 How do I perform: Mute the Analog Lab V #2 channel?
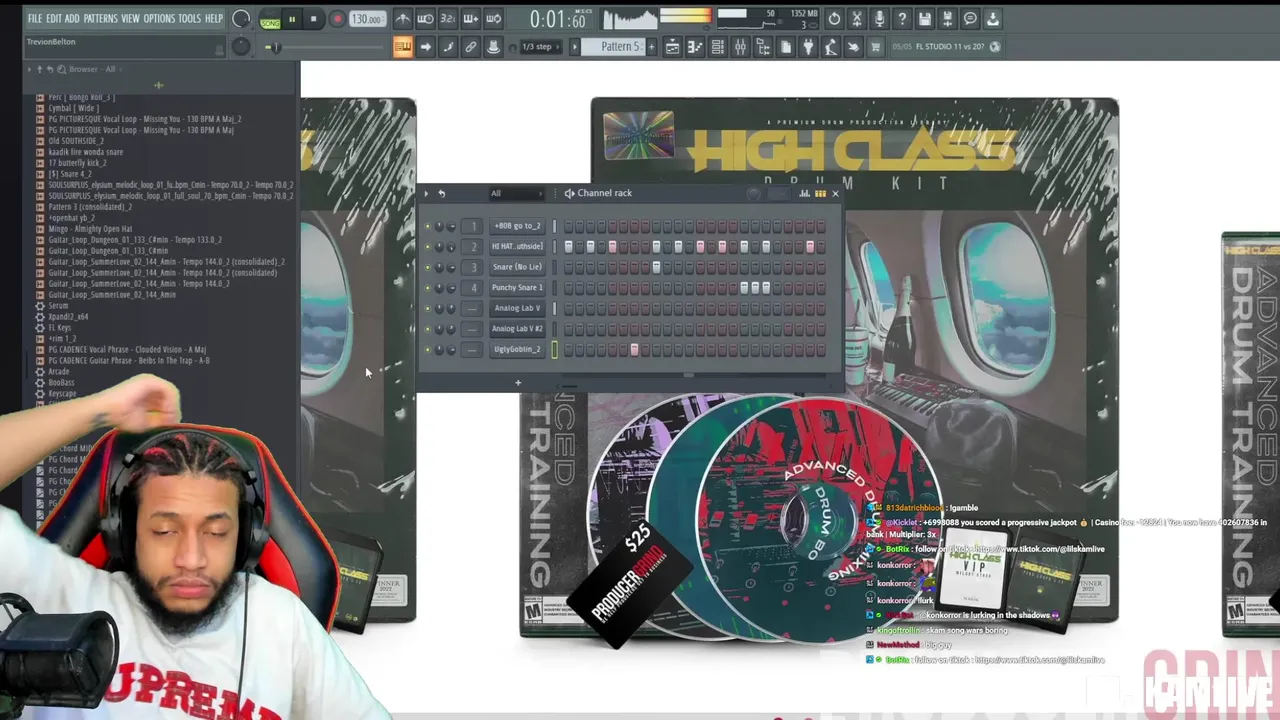coord(428,329)
